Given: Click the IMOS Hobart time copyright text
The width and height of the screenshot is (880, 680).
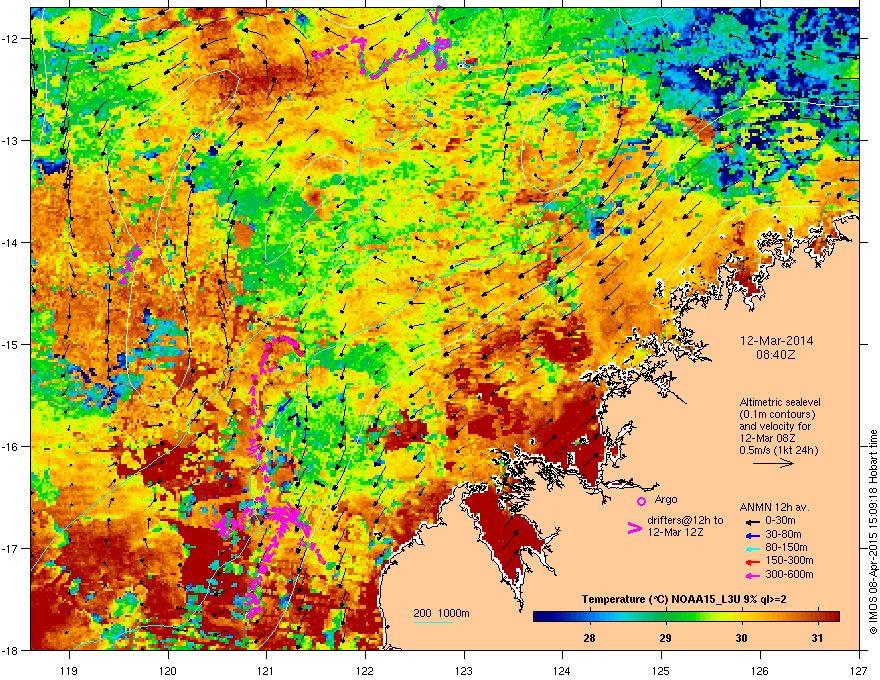Looking at the screenshot, I should (873, 532).
